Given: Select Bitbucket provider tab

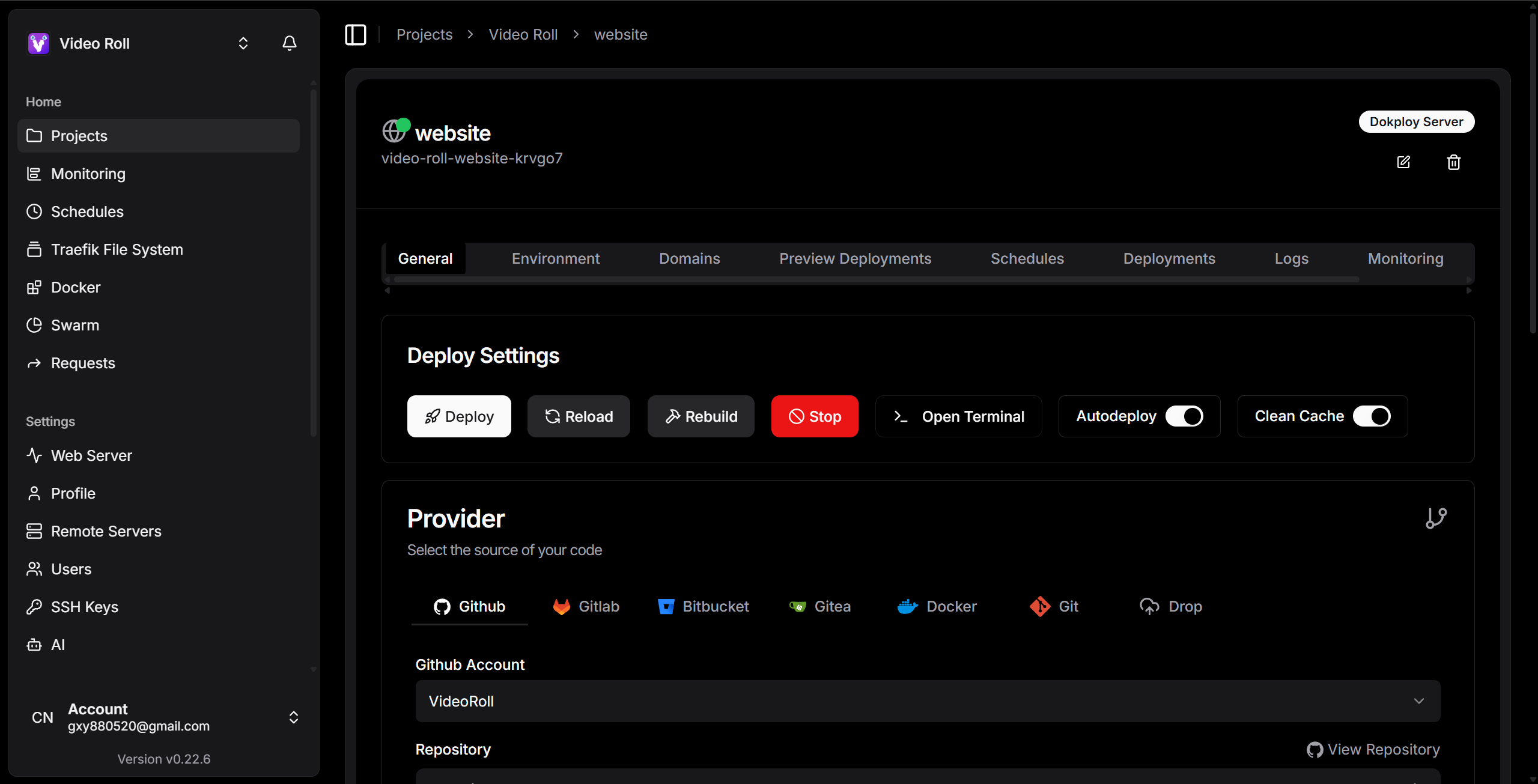Looking at the screenshot, I should [x=704, y=606].
